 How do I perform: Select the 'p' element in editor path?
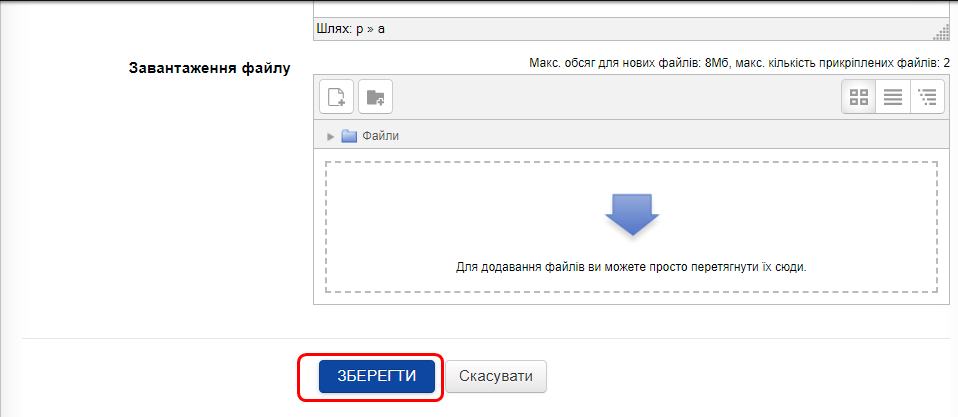(x=360, y=29)
